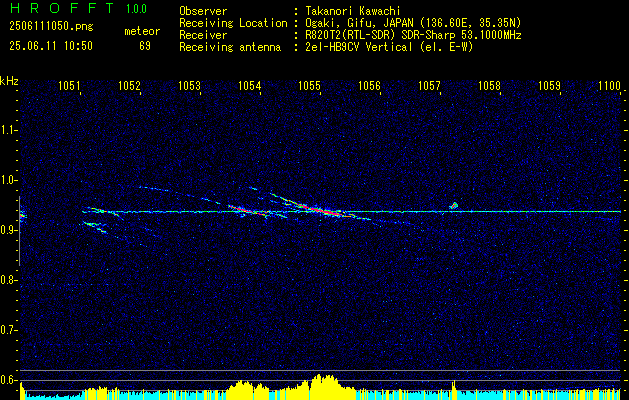This screenshot has height=400, width=629.
Task: Click the red echo trail near 1054
Action: coord(249,211)
